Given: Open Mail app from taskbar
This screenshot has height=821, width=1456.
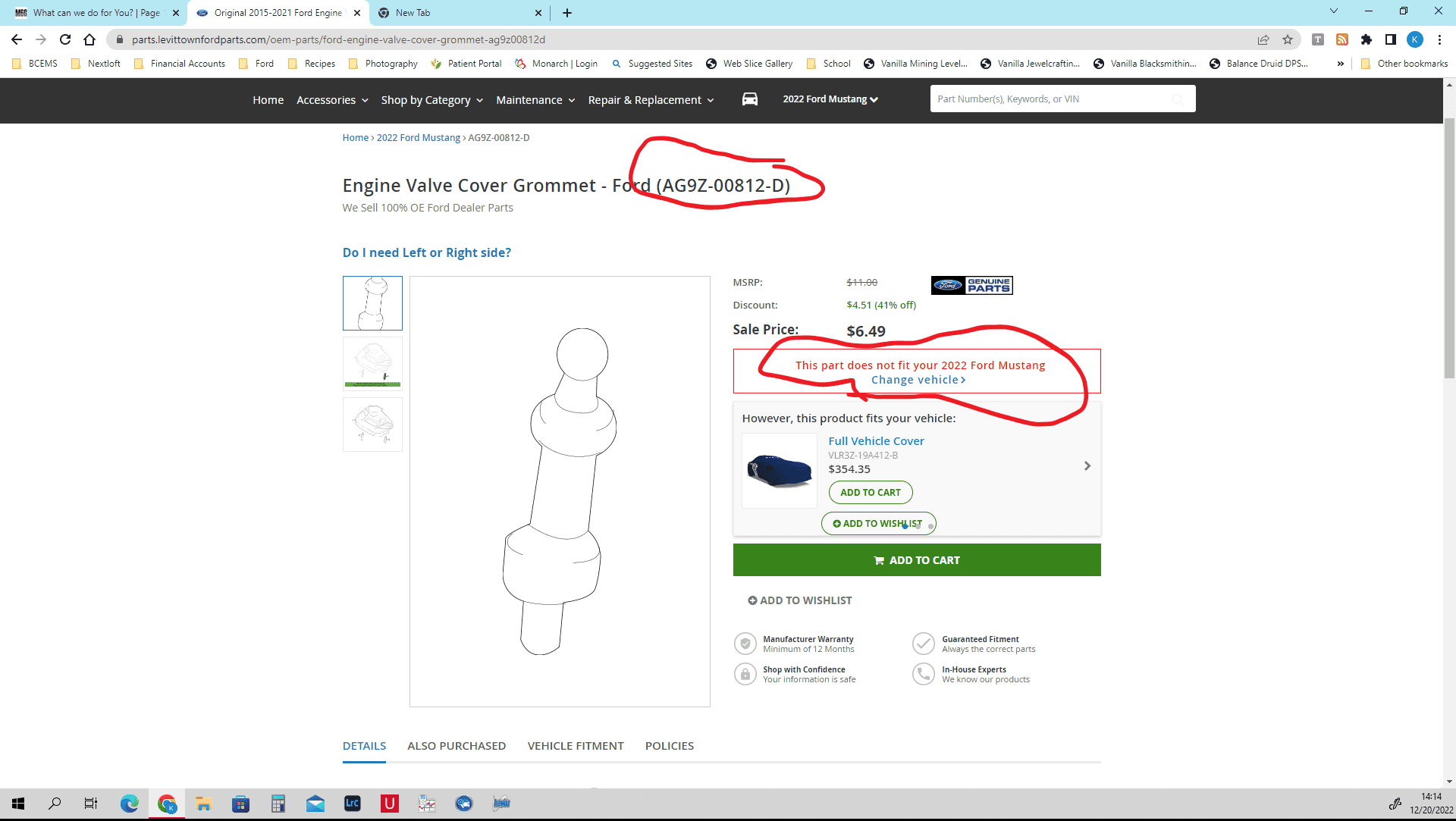Looking at the screenshot, I should tap(315, 804).
